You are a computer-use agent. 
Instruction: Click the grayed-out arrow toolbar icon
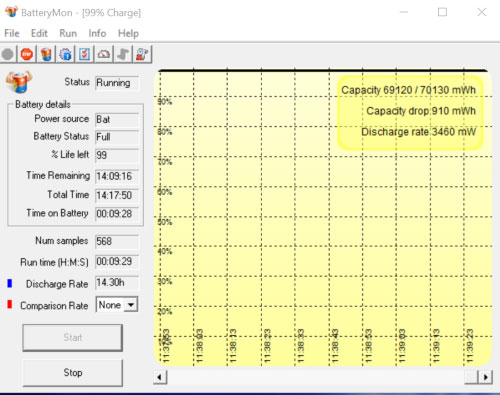point(123,54)
